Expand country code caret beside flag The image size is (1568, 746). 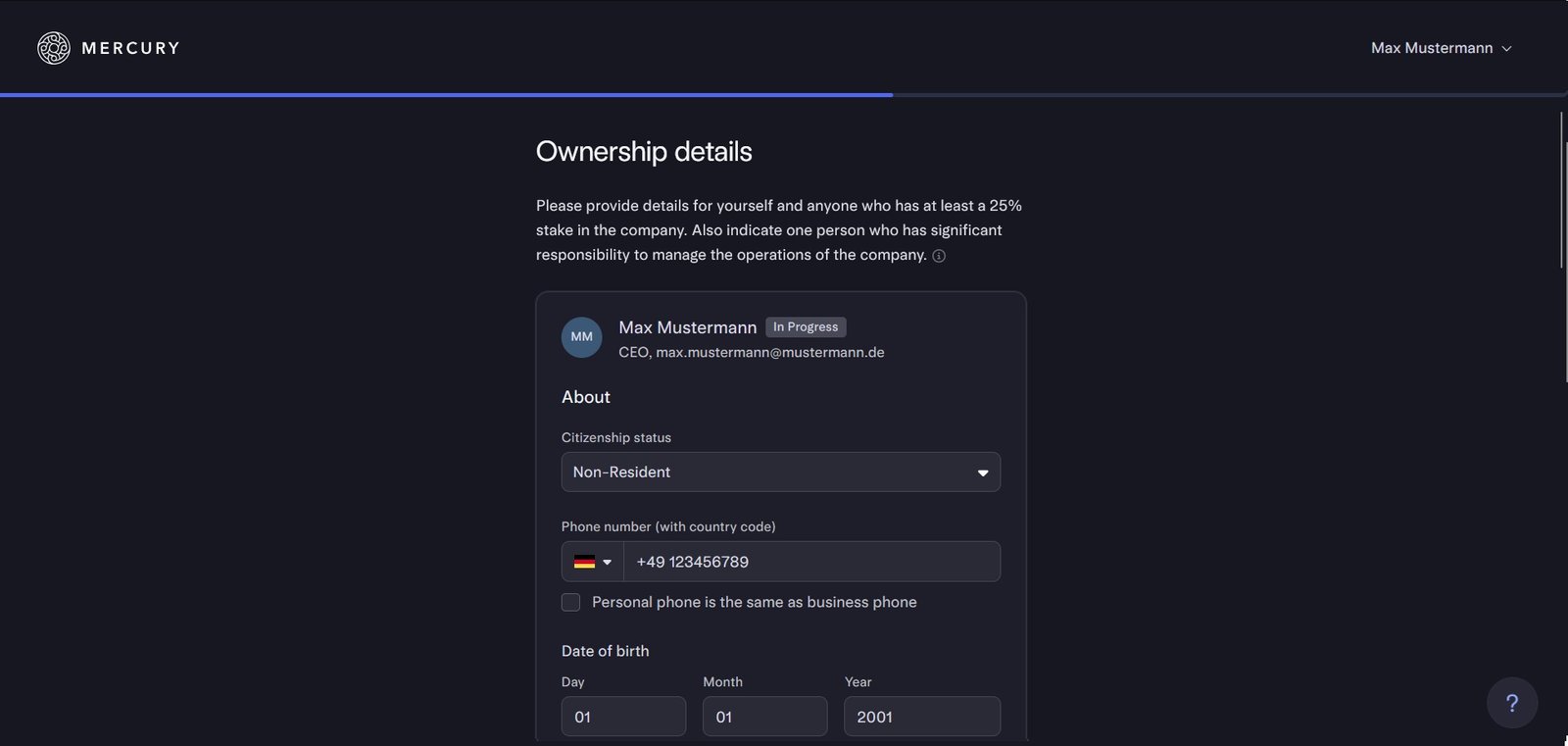608,562
